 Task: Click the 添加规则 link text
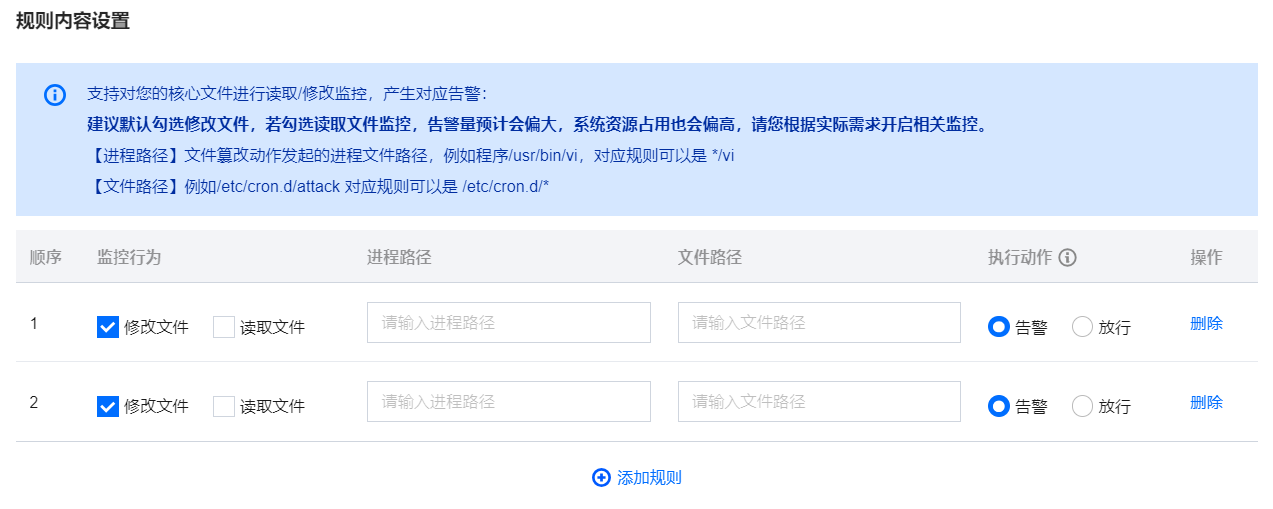point(649,478)
